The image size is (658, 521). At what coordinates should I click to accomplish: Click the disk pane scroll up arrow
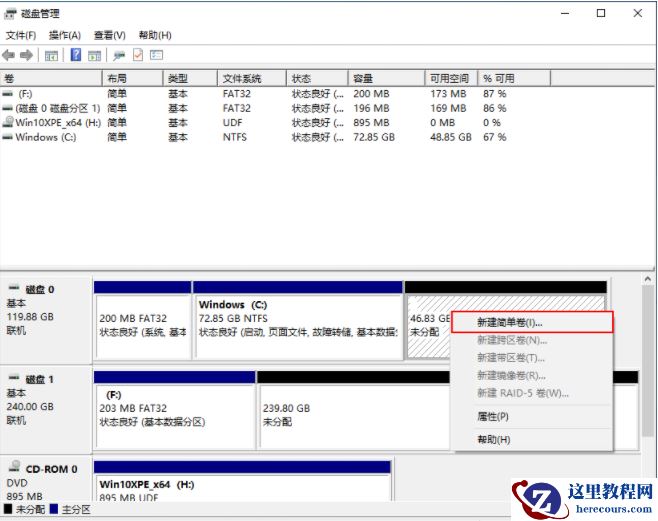coord(648,279)
